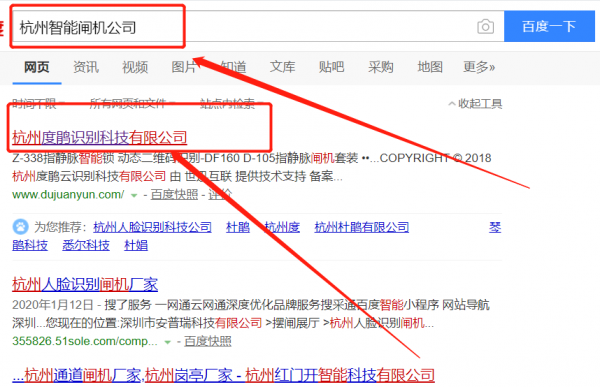Viewport: 600px width, 387px height.
Task: Click recommended link 杭州人脸识别科技公司
Action: pos(152,227)
